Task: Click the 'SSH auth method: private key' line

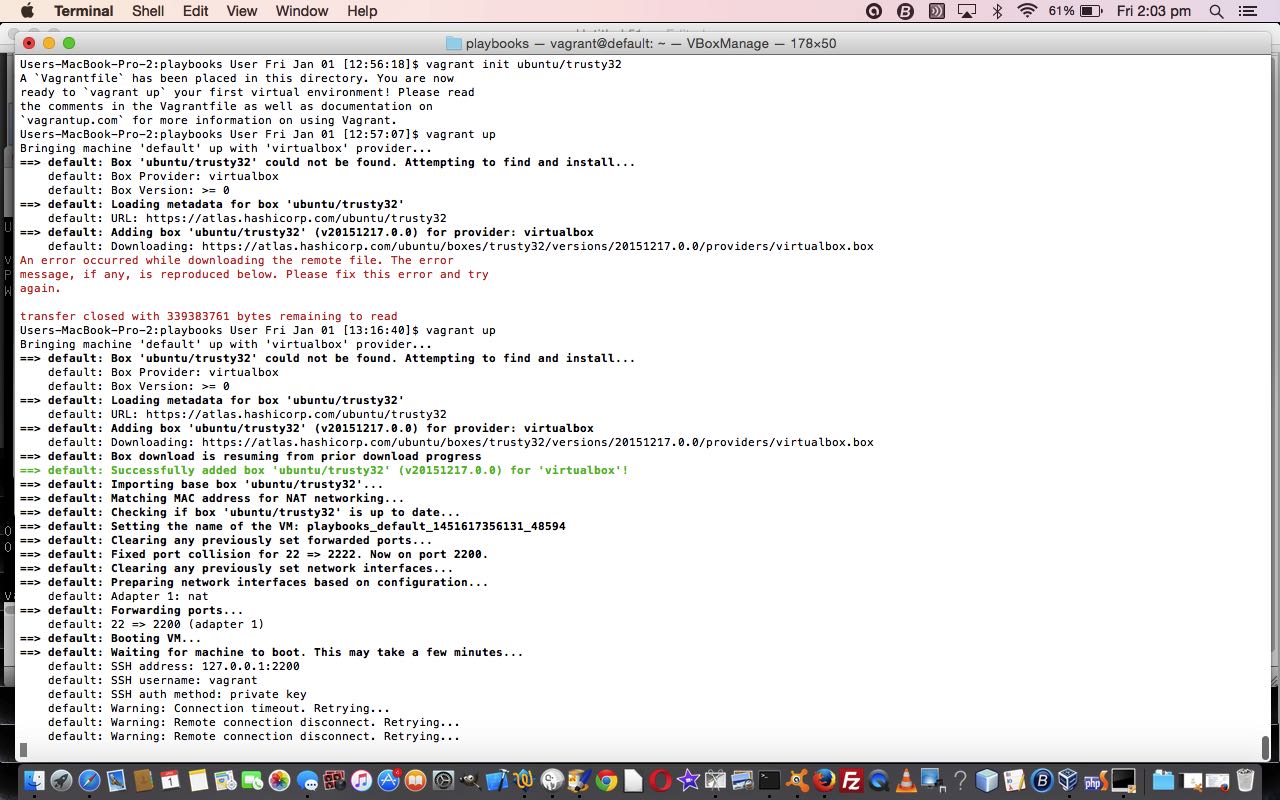Action: (177, 694)
